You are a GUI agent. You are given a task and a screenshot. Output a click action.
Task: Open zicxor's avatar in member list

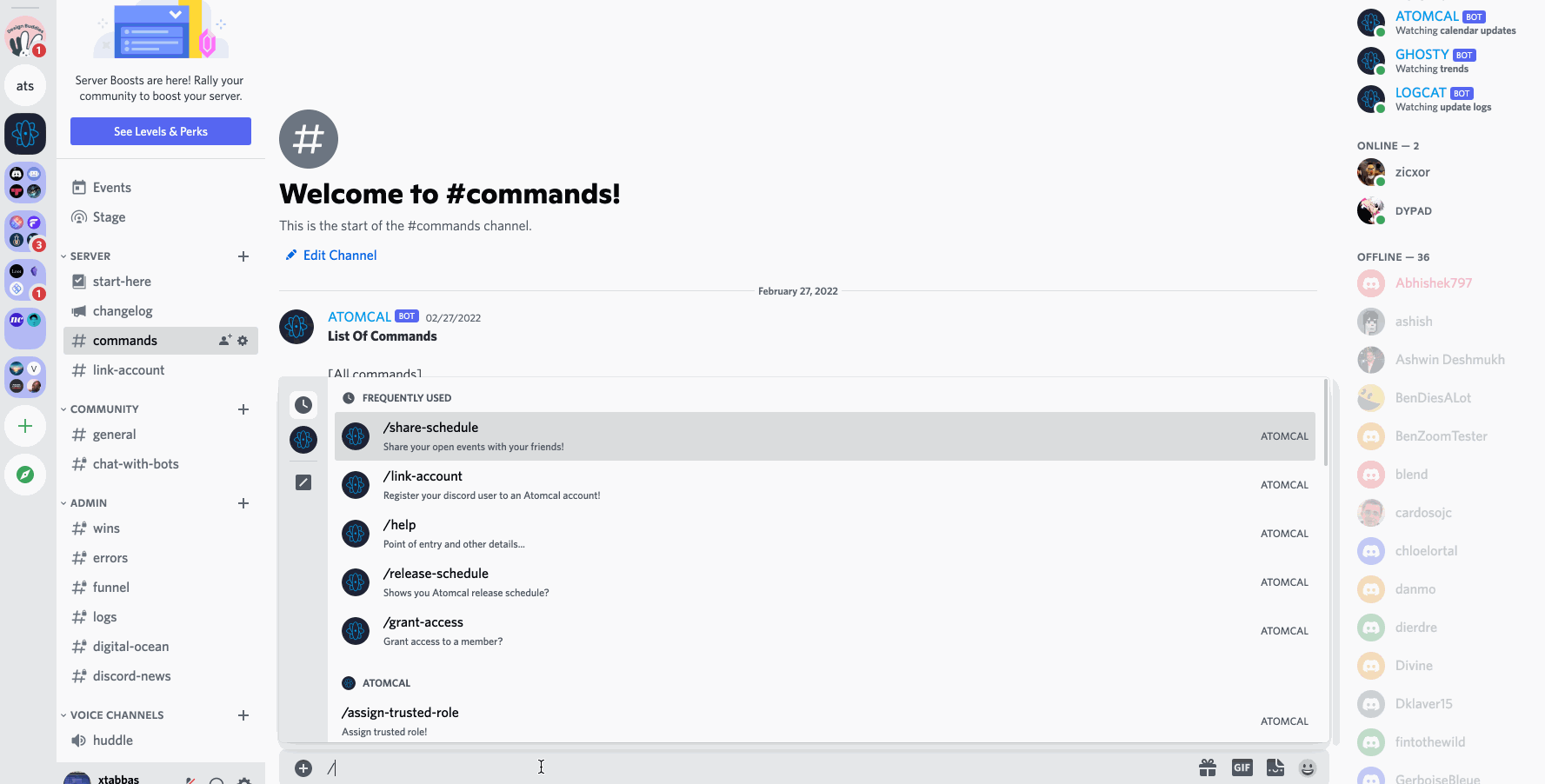click(1371, 172)
